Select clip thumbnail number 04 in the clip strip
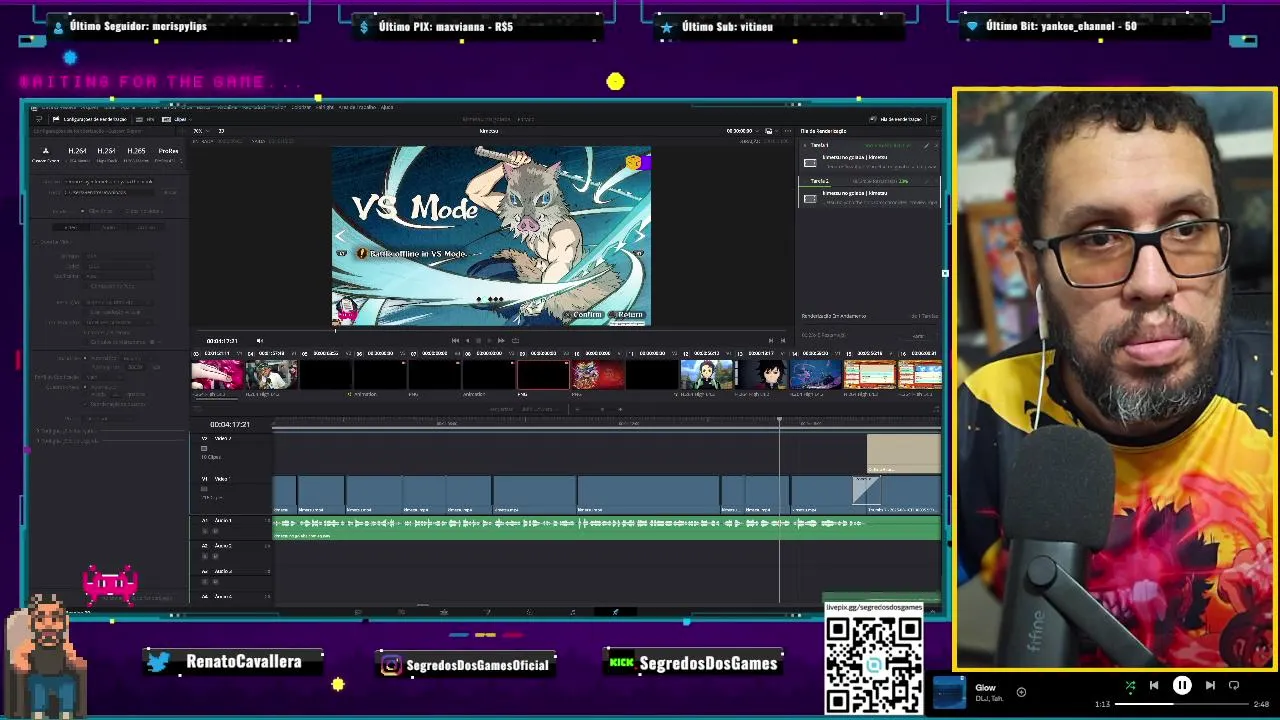1280x720 pixels. [x=272, y=375]
